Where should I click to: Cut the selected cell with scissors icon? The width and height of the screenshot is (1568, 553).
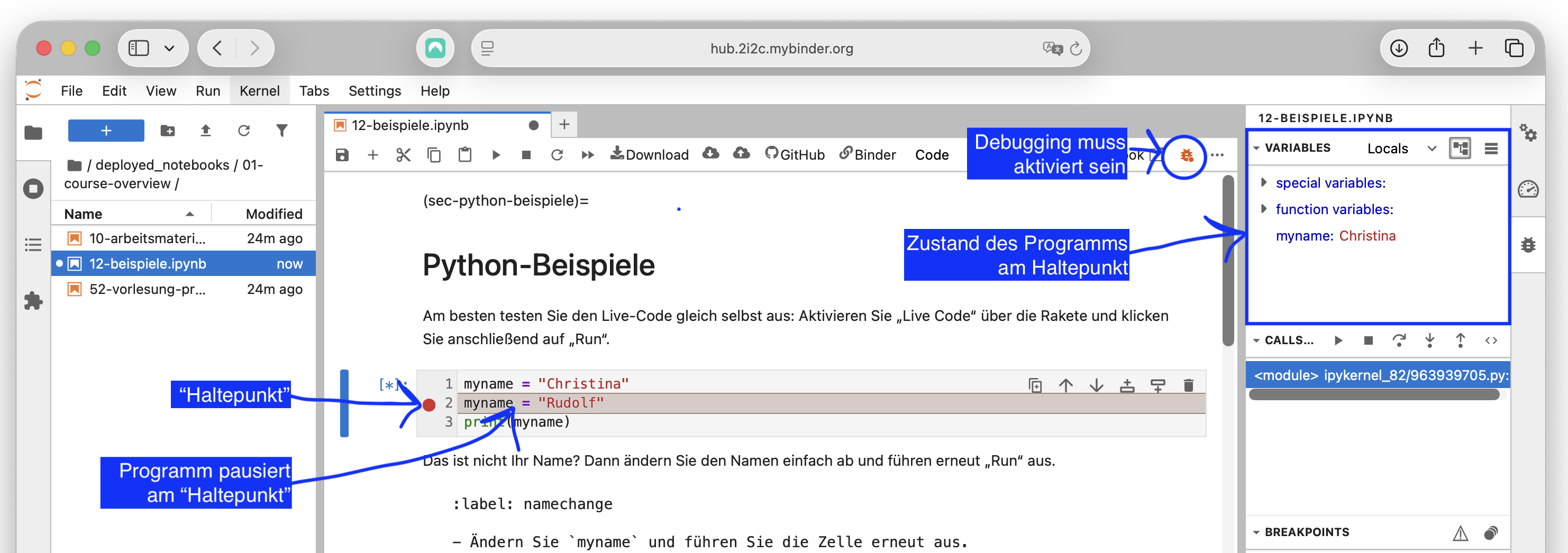(x=403, y=155)
